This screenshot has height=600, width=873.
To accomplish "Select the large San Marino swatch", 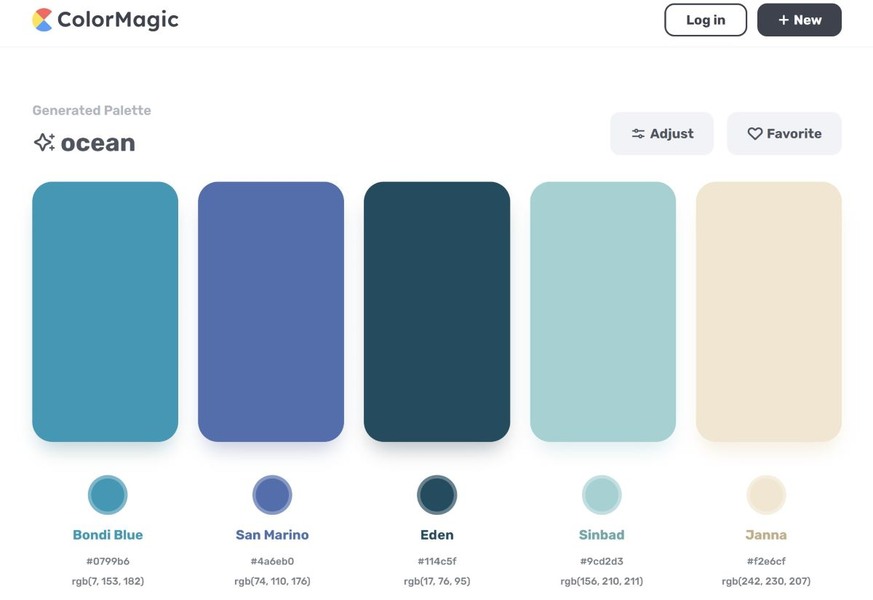I will 271,312.
